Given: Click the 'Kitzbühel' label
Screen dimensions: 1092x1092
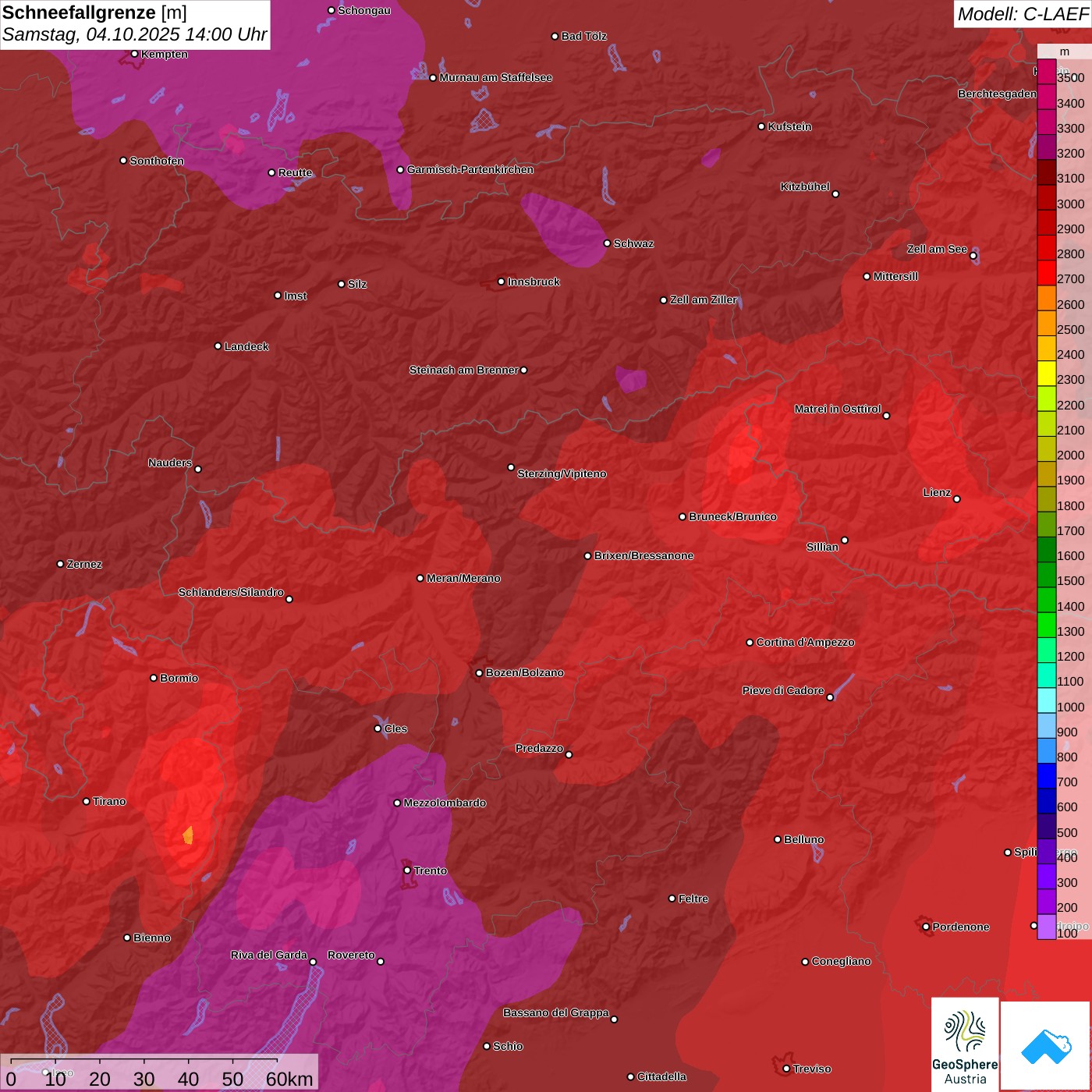Looking at the screenshot, I should pyautogui.click(x=805, y=186).
